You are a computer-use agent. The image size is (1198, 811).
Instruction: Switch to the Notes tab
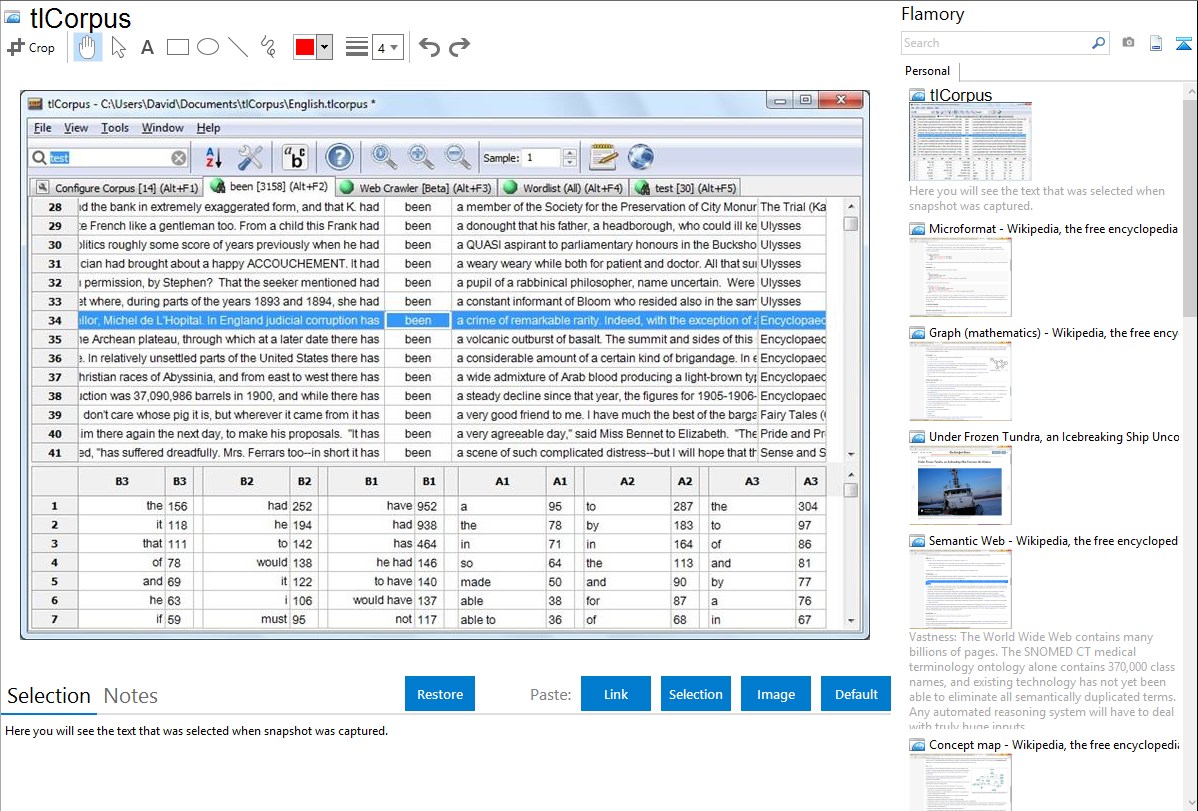pos(130,696)
